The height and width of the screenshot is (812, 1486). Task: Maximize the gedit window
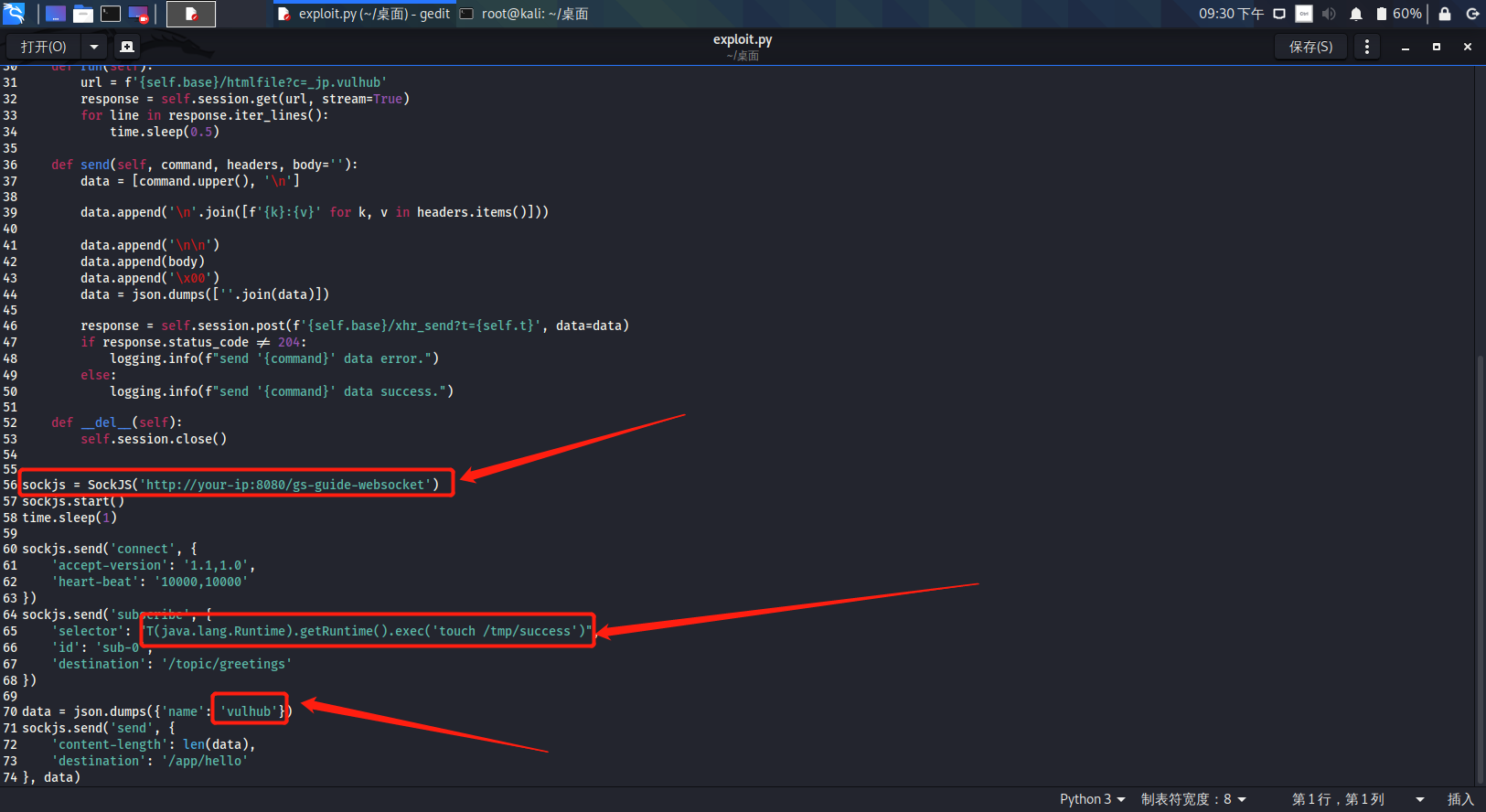[1437, 47]
